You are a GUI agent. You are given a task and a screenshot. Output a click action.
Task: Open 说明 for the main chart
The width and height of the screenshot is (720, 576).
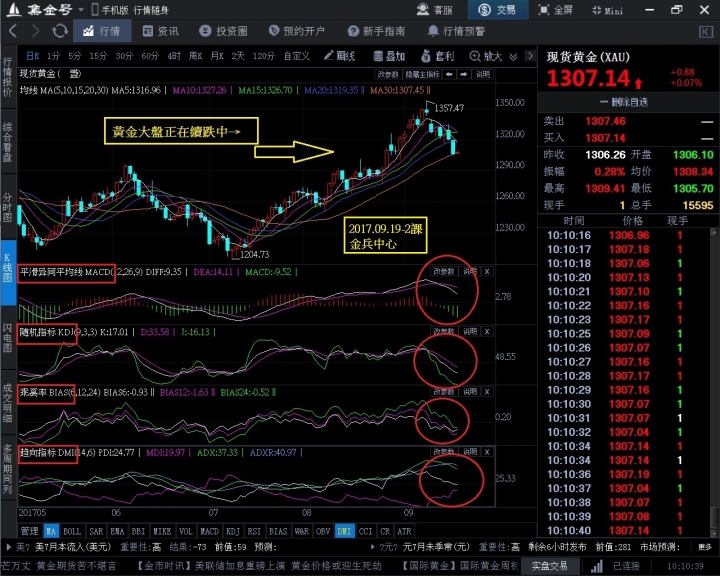(483, 74)
